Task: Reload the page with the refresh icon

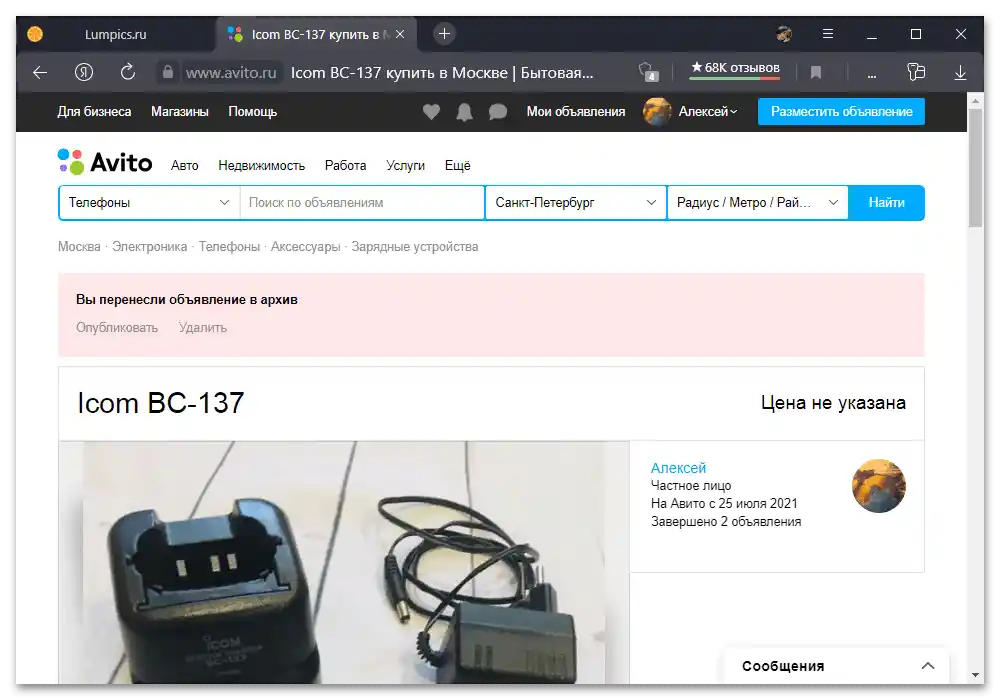Action: tap(128, 72)
